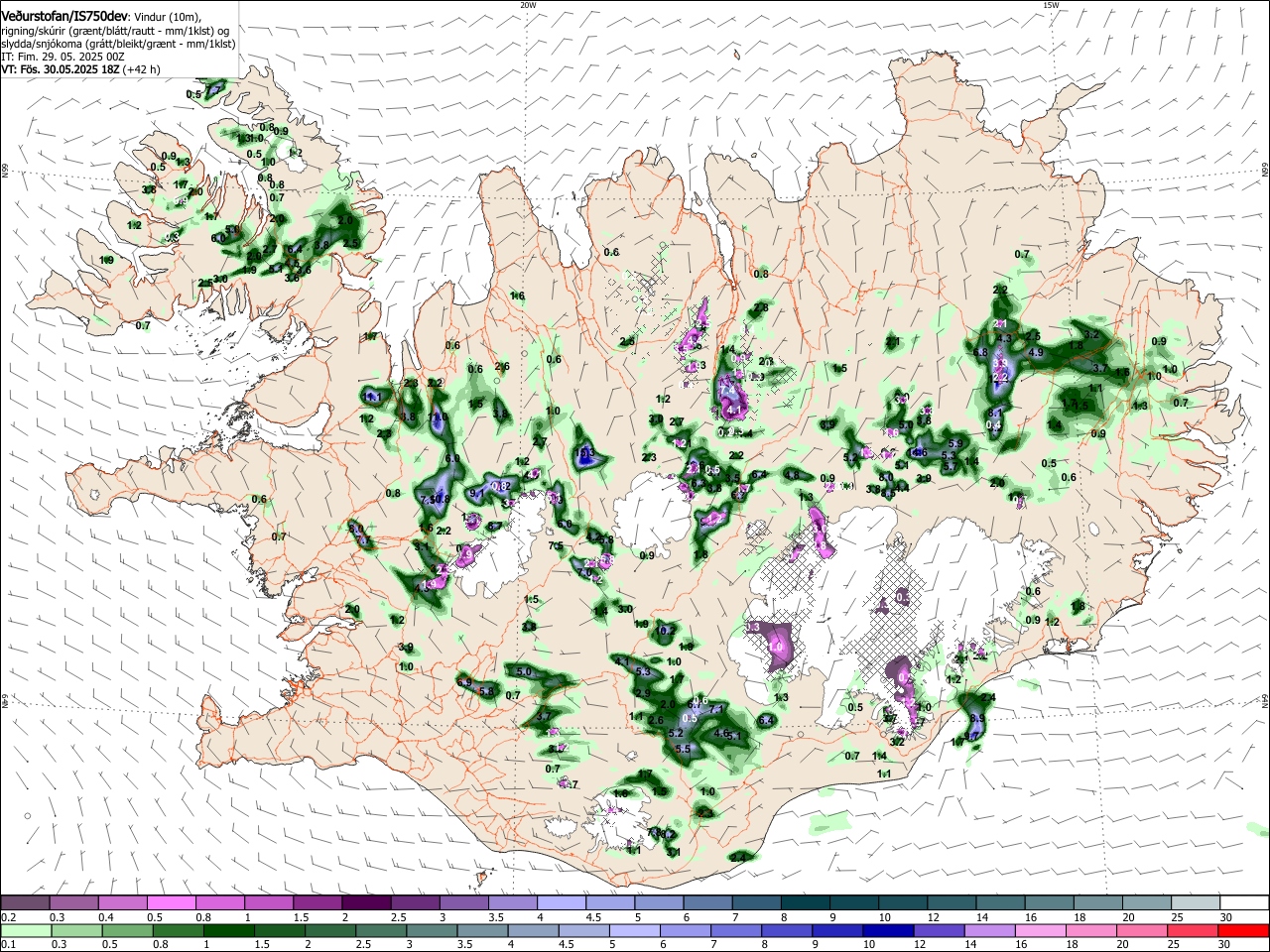Screen dimensions: 1270x952
Task: Click snow legend swatch between 0.2 and 0.3
Action: tap(25, 903)
